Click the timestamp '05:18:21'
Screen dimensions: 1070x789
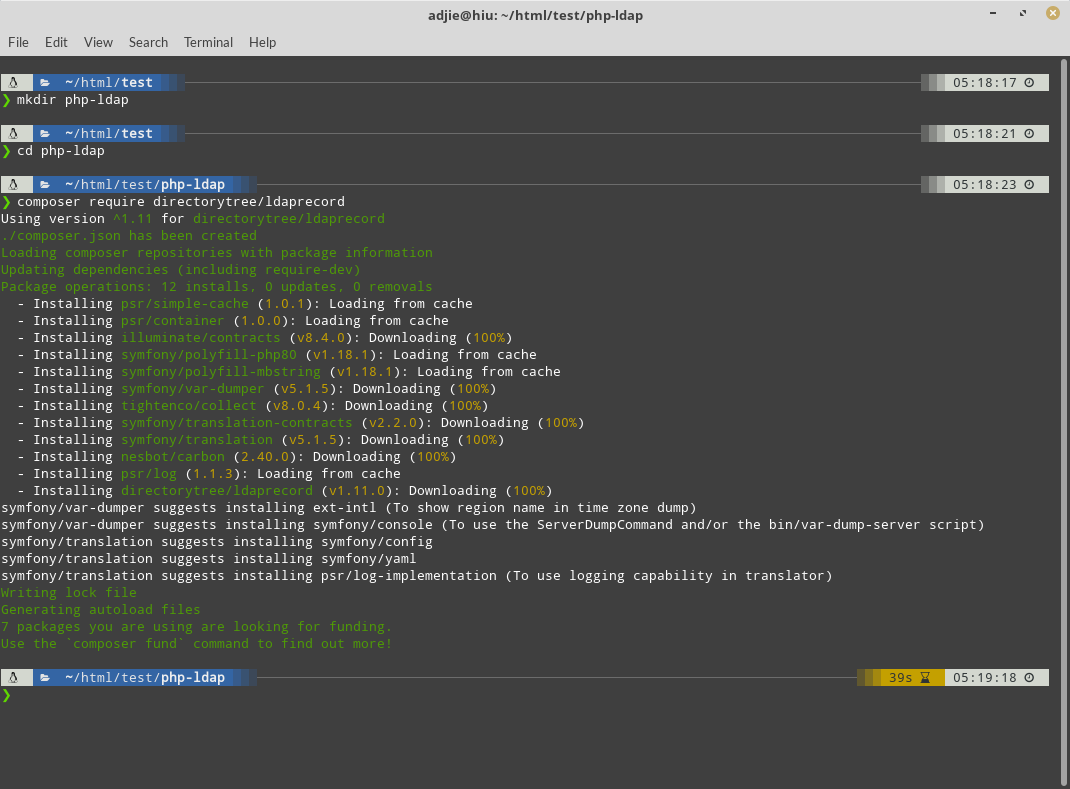[985, 134]
